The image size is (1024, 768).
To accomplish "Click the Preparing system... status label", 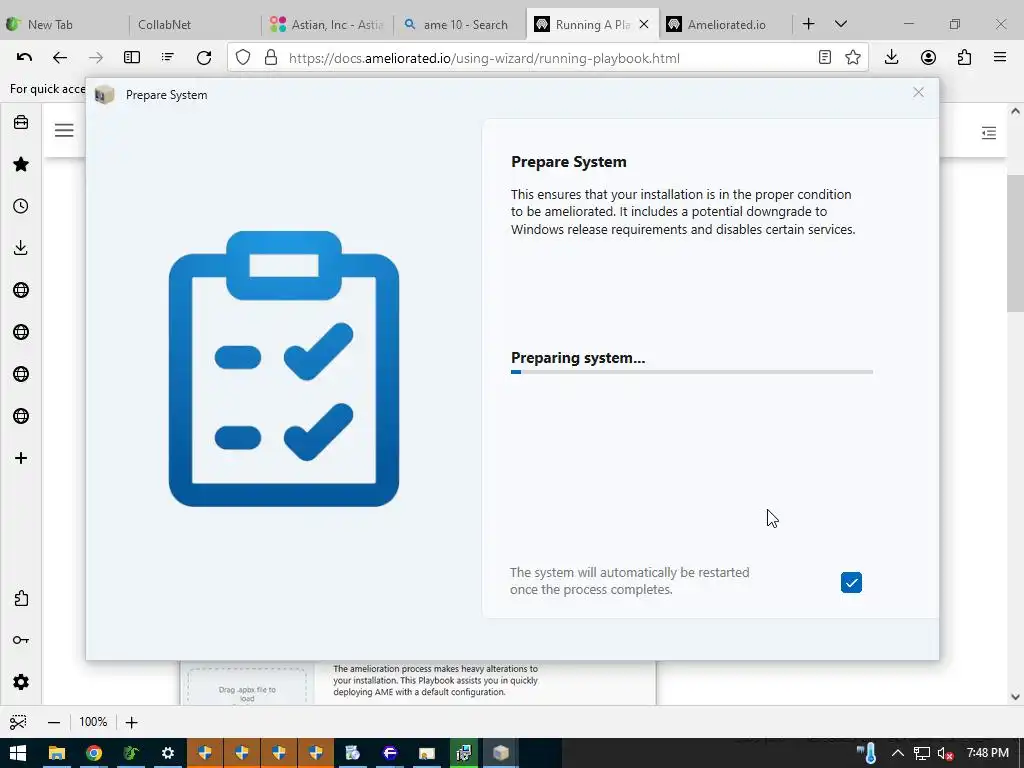I will pyautogui.click(x=578, y=358).
